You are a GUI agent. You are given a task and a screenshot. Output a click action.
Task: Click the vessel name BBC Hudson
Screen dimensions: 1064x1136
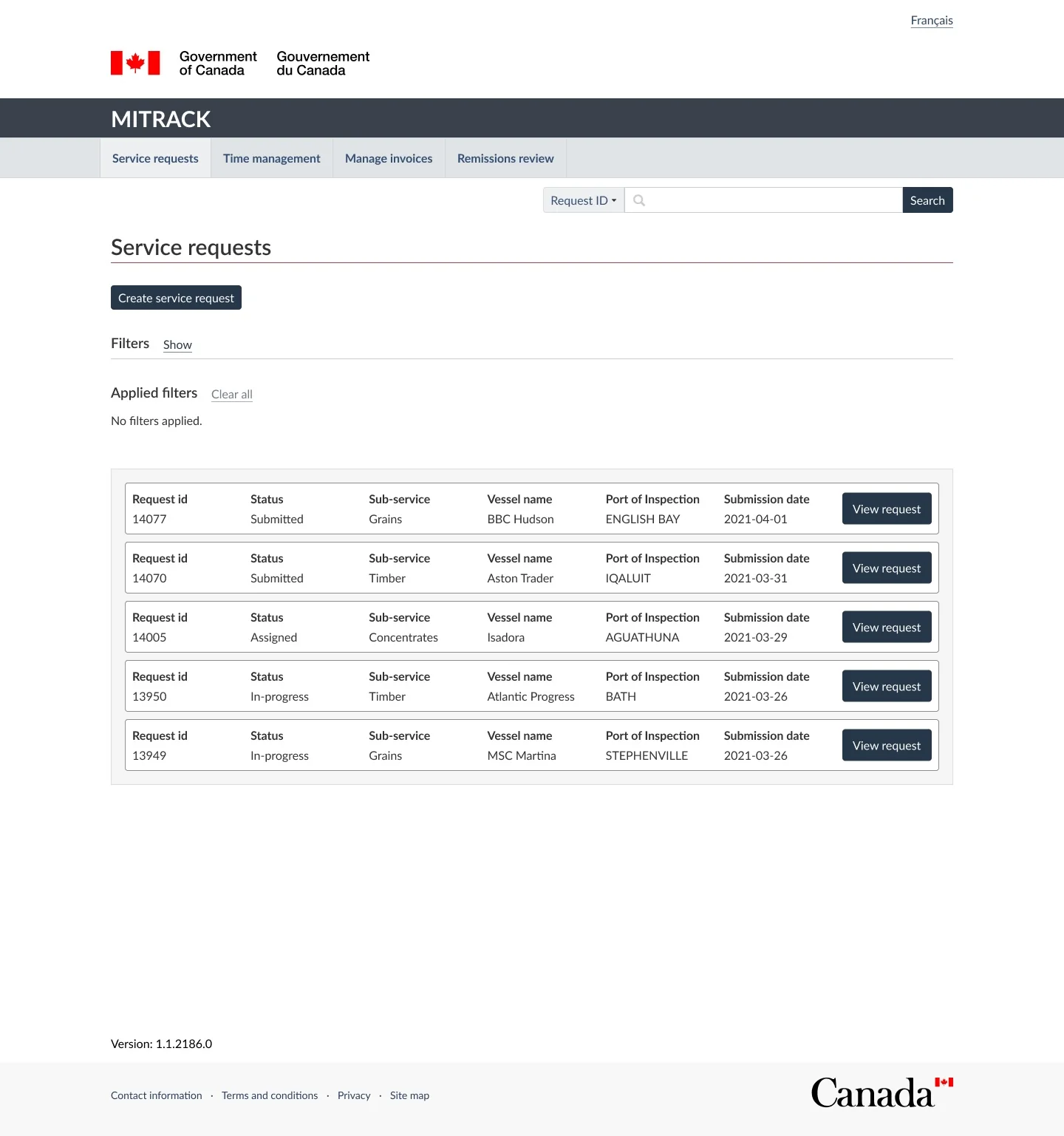[x=520, y=519]
